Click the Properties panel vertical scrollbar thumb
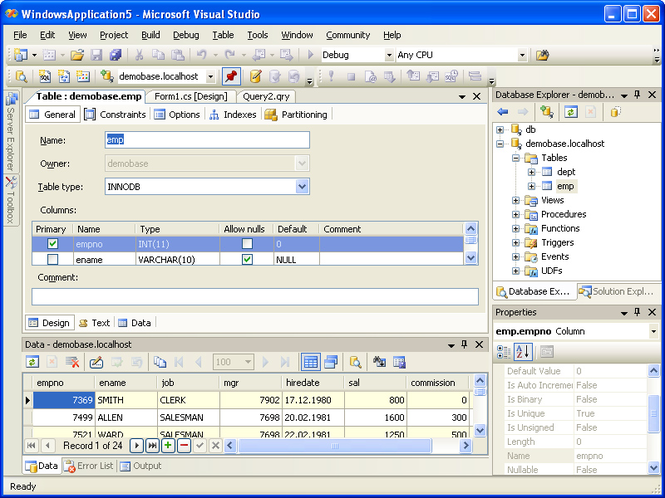 point(654,413)
